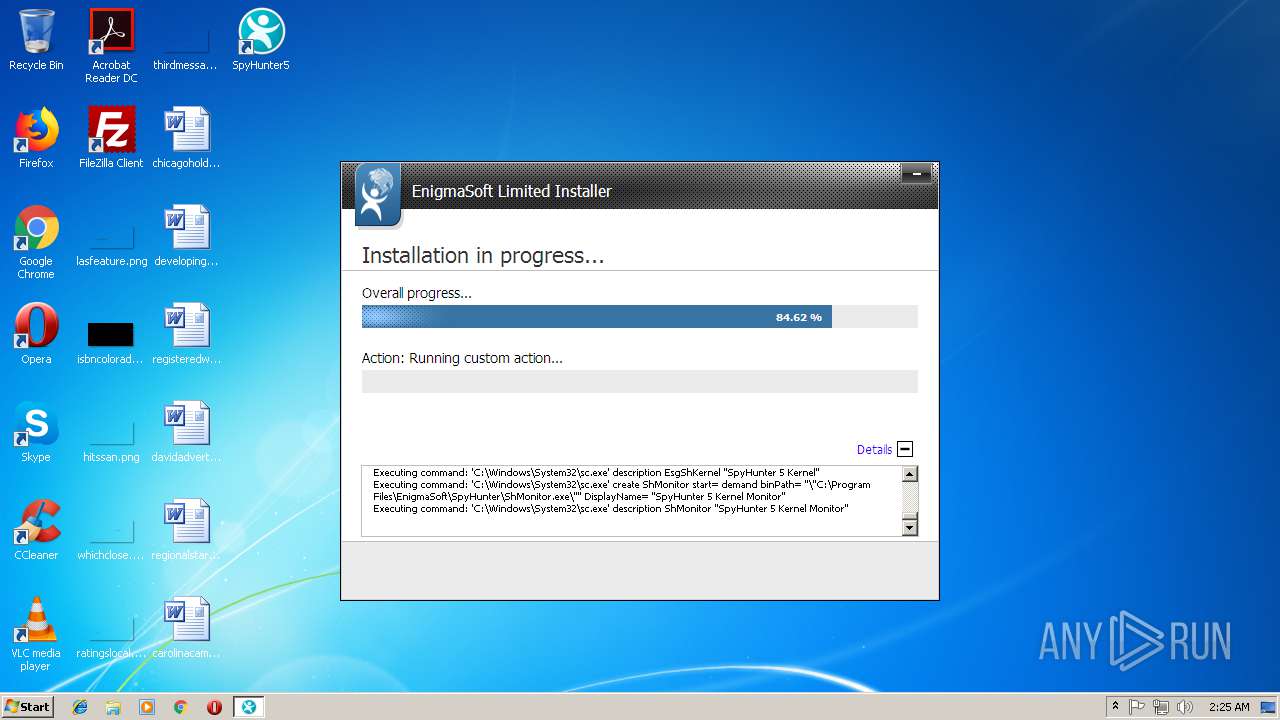Open the Action Center flag icon
The image size is (1280, 720).
coord(1137,707)
